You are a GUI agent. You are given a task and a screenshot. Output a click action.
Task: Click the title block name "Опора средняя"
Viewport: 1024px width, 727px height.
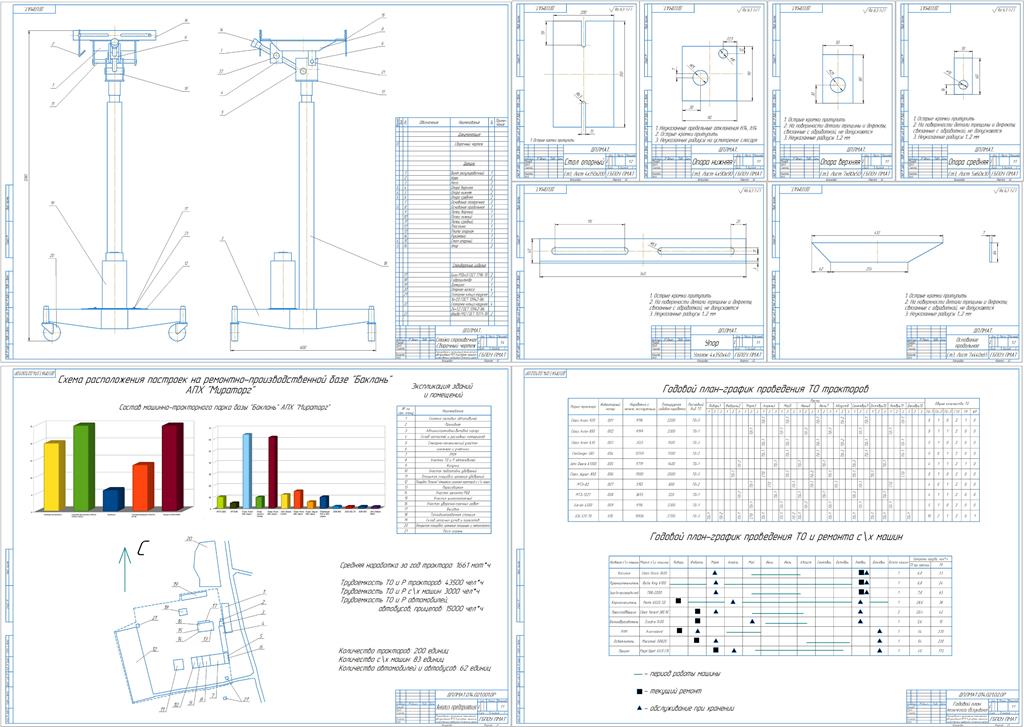coord(968,160)
